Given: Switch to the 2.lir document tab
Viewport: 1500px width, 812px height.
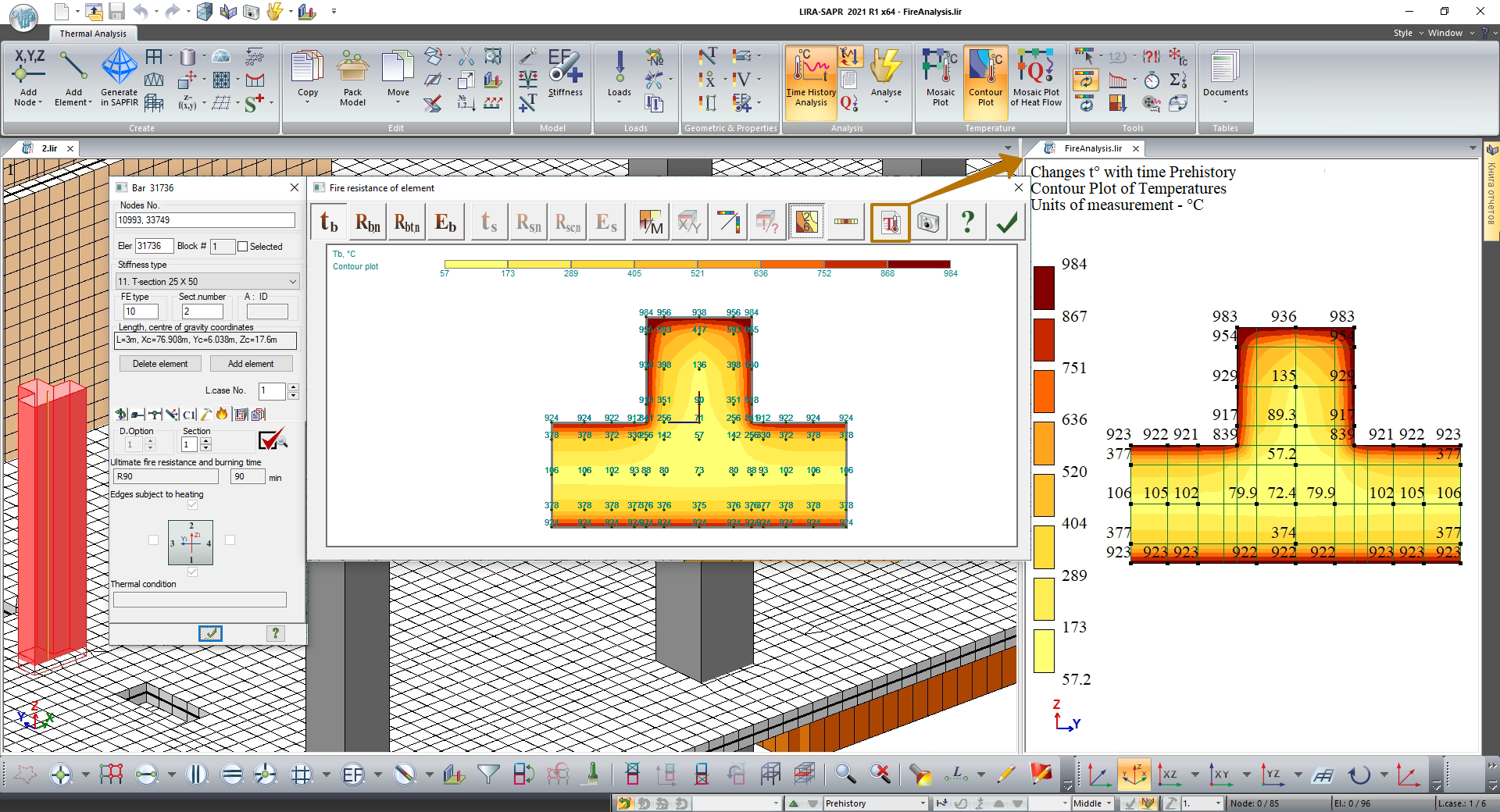Looking at the screenshot, I should 49,148.
